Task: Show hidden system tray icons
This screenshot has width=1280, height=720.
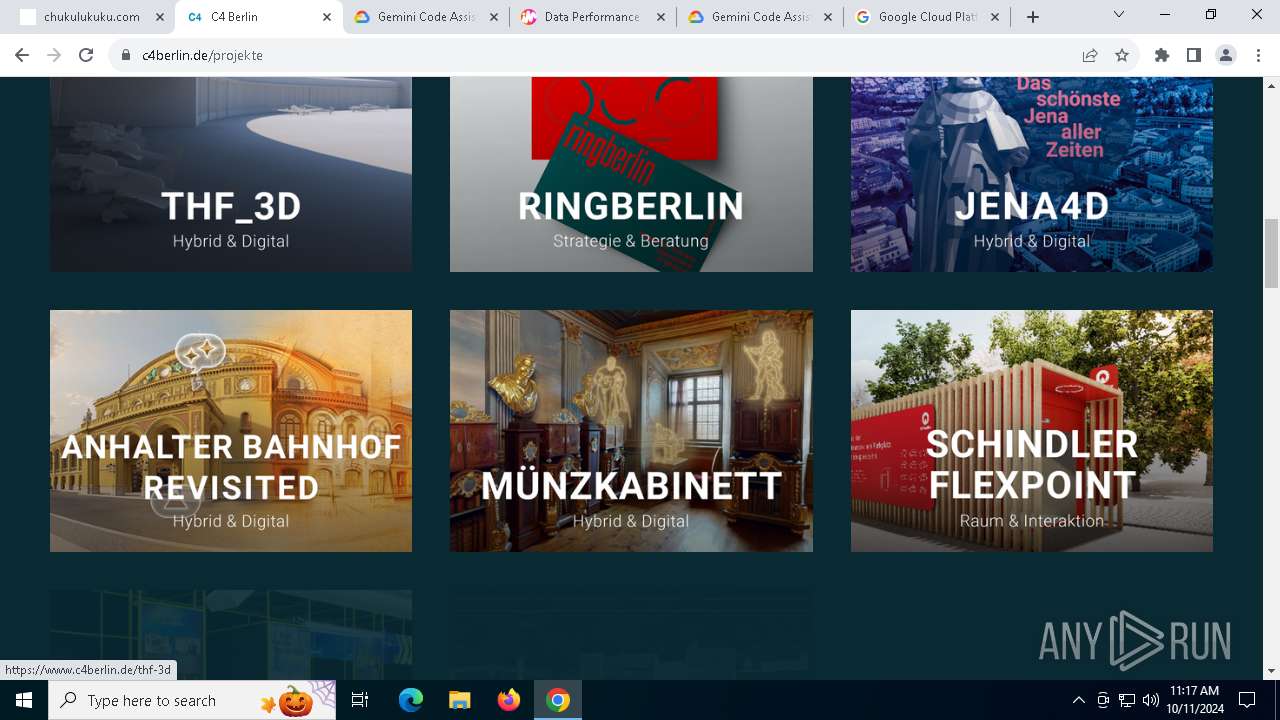Action: pyautogui.click(x=1078, y=700)
